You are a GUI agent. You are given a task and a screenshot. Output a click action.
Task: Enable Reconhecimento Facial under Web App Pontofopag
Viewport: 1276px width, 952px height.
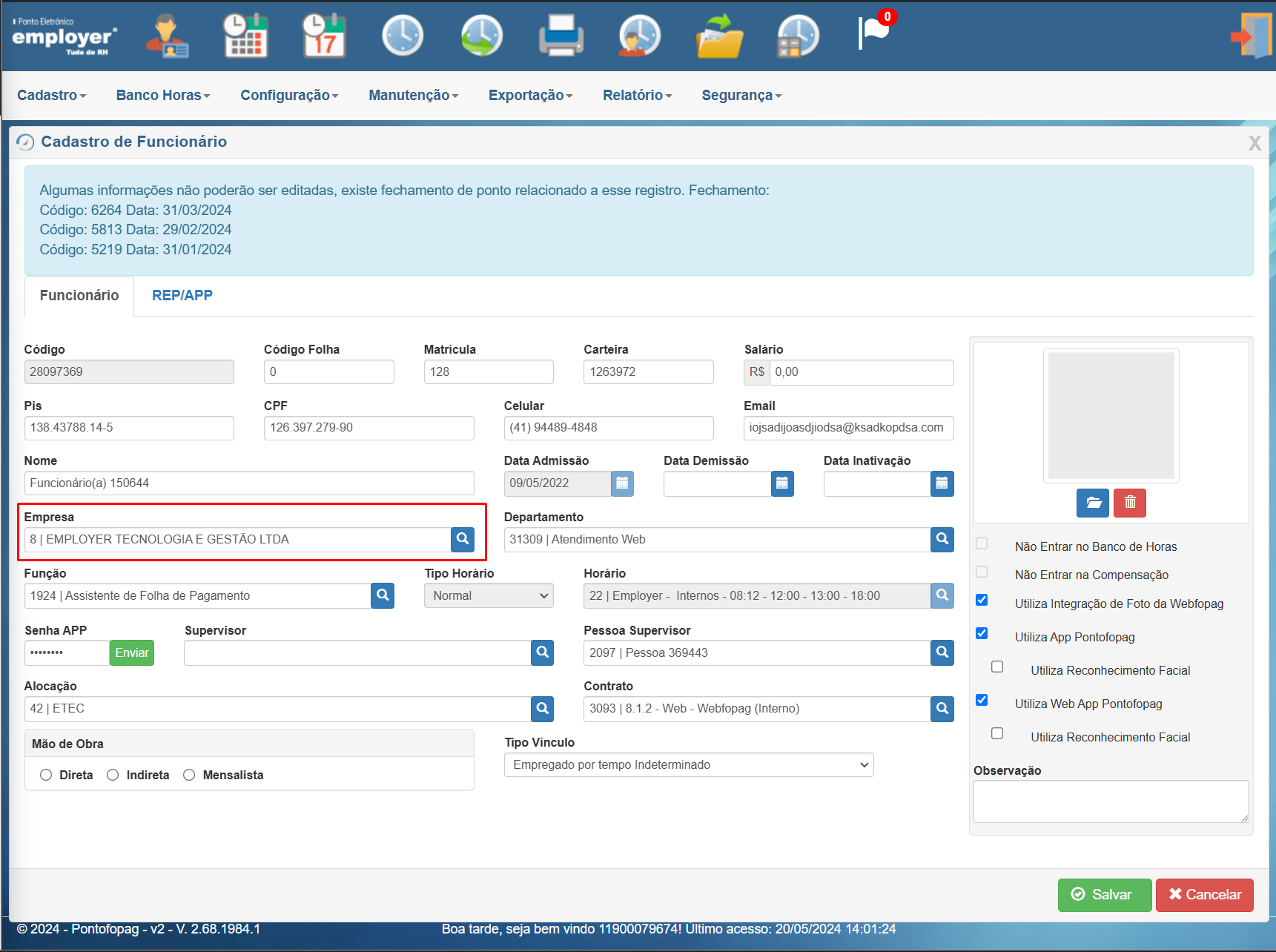coord(997,733)
